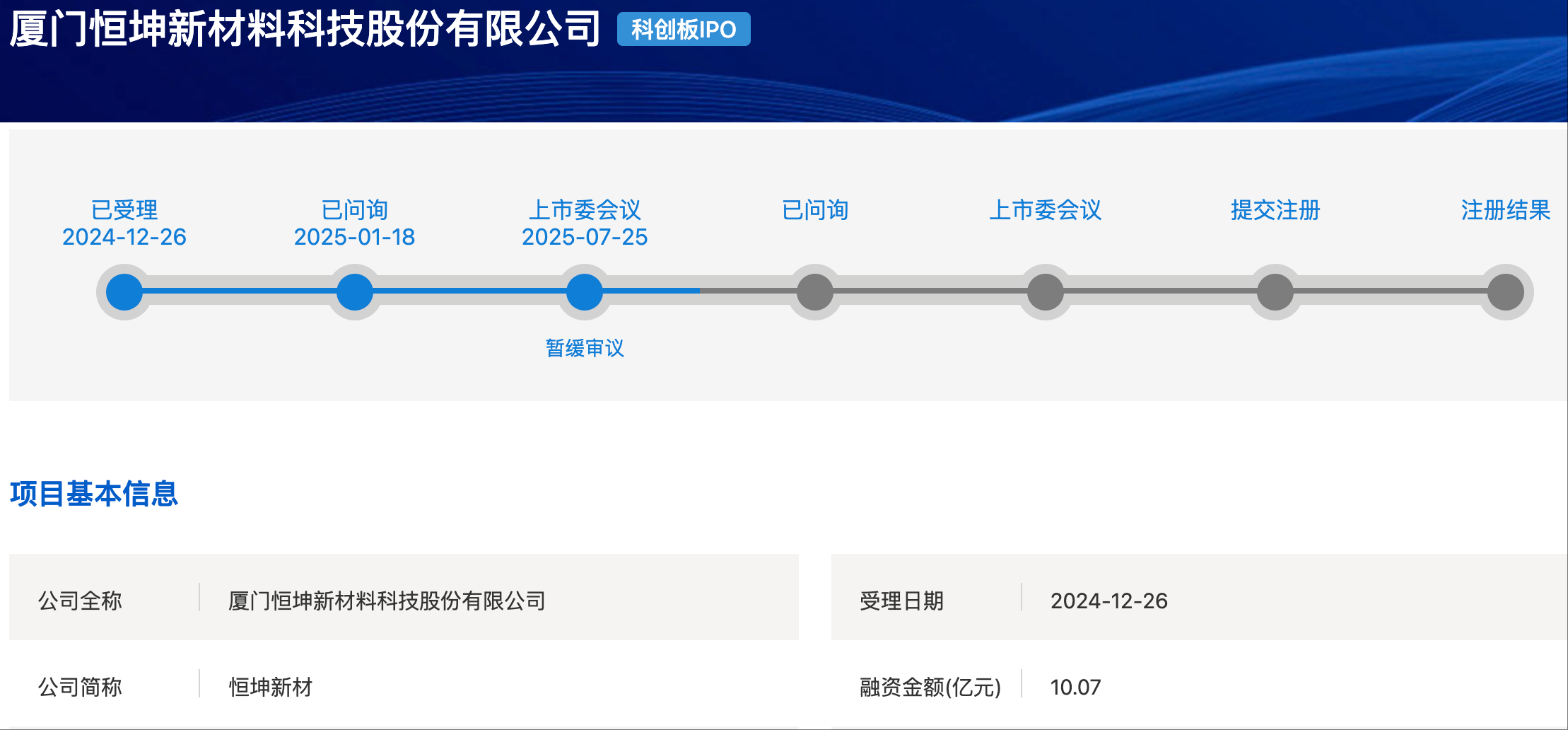
Task: Select the blue 上市委会议 node circle
Action: point(585,292)
